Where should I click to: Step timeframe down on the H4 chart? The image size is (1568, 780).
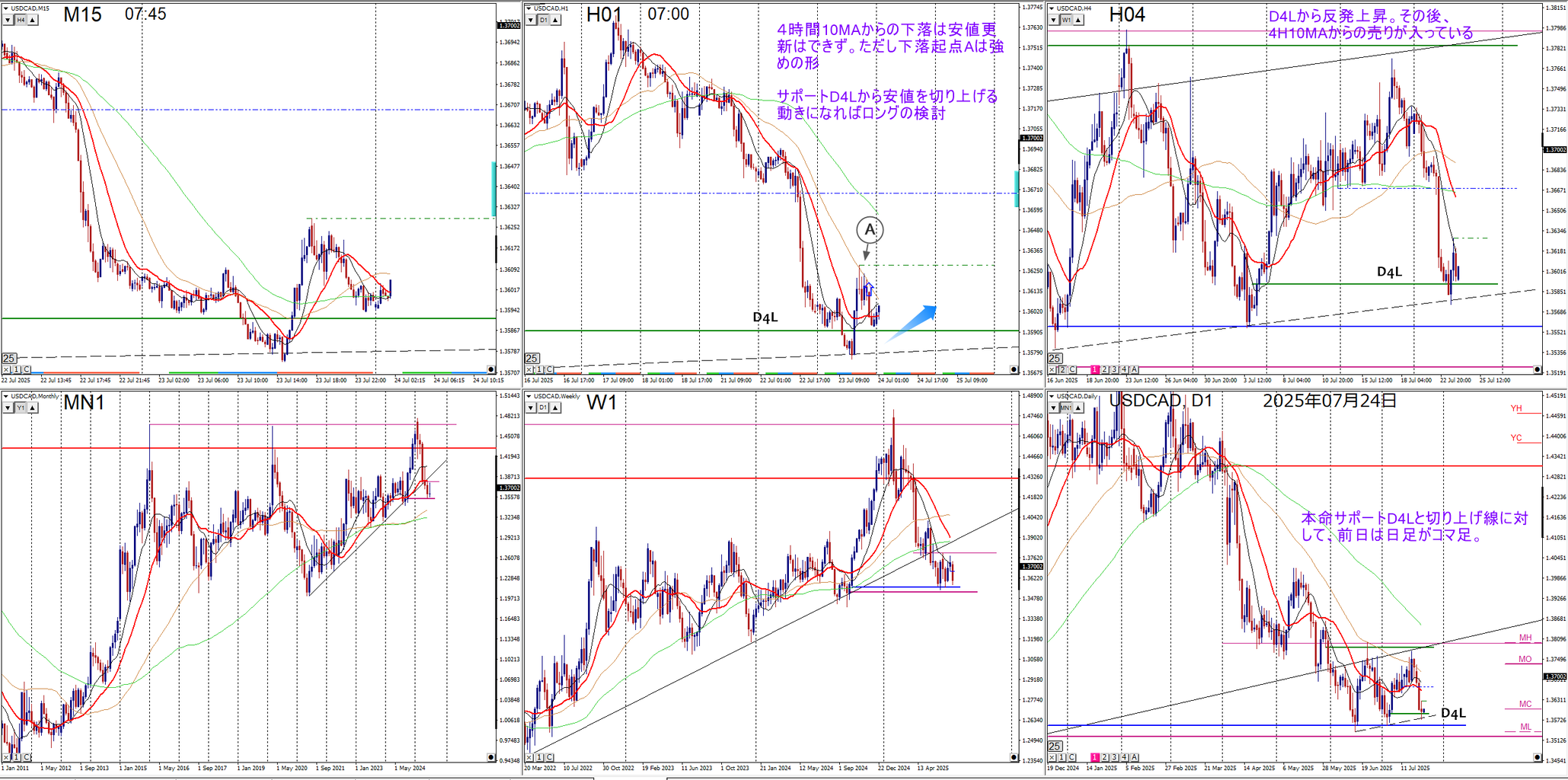(x=1054, y=20)
